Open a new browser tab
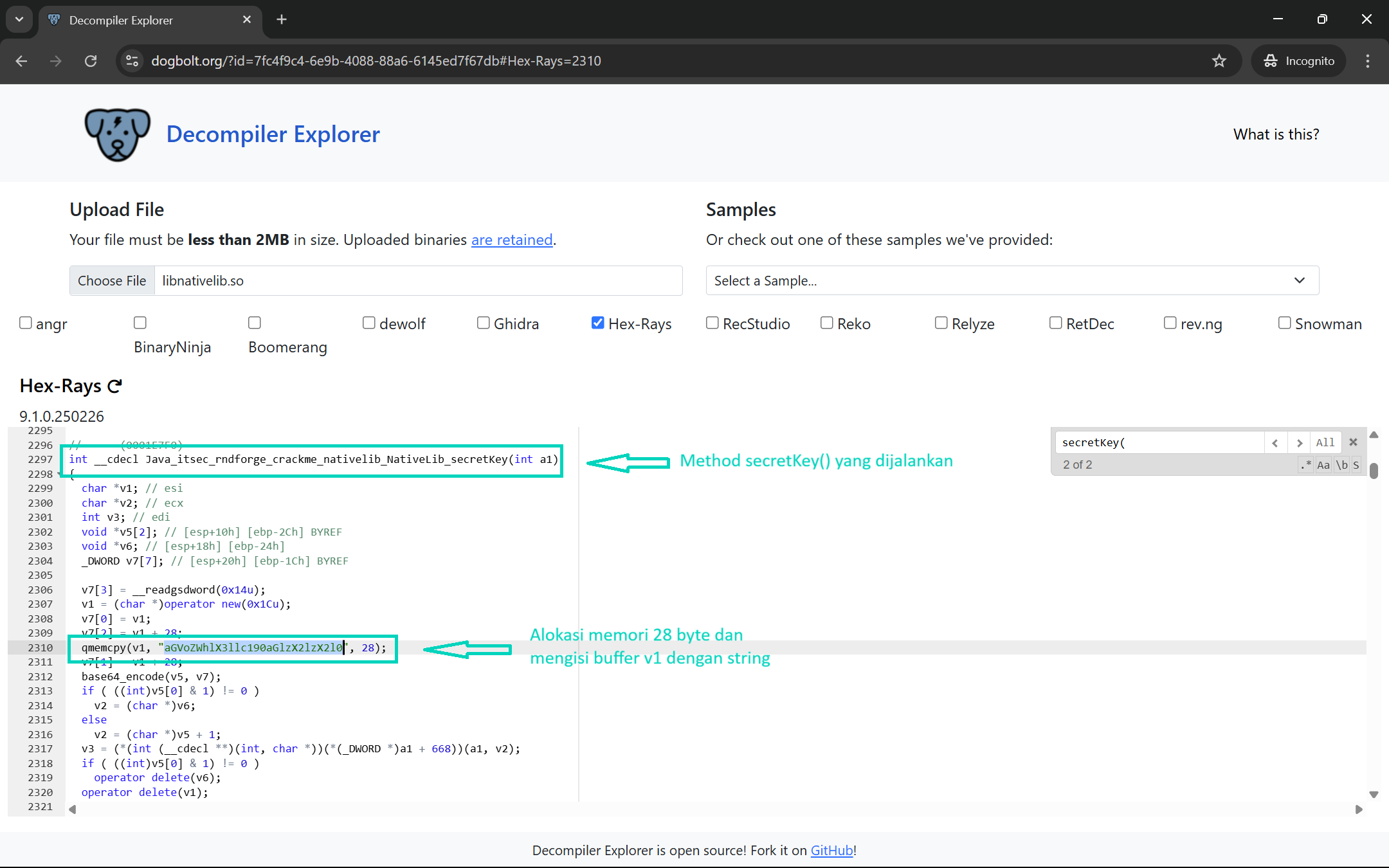 (x=282, y=19)
